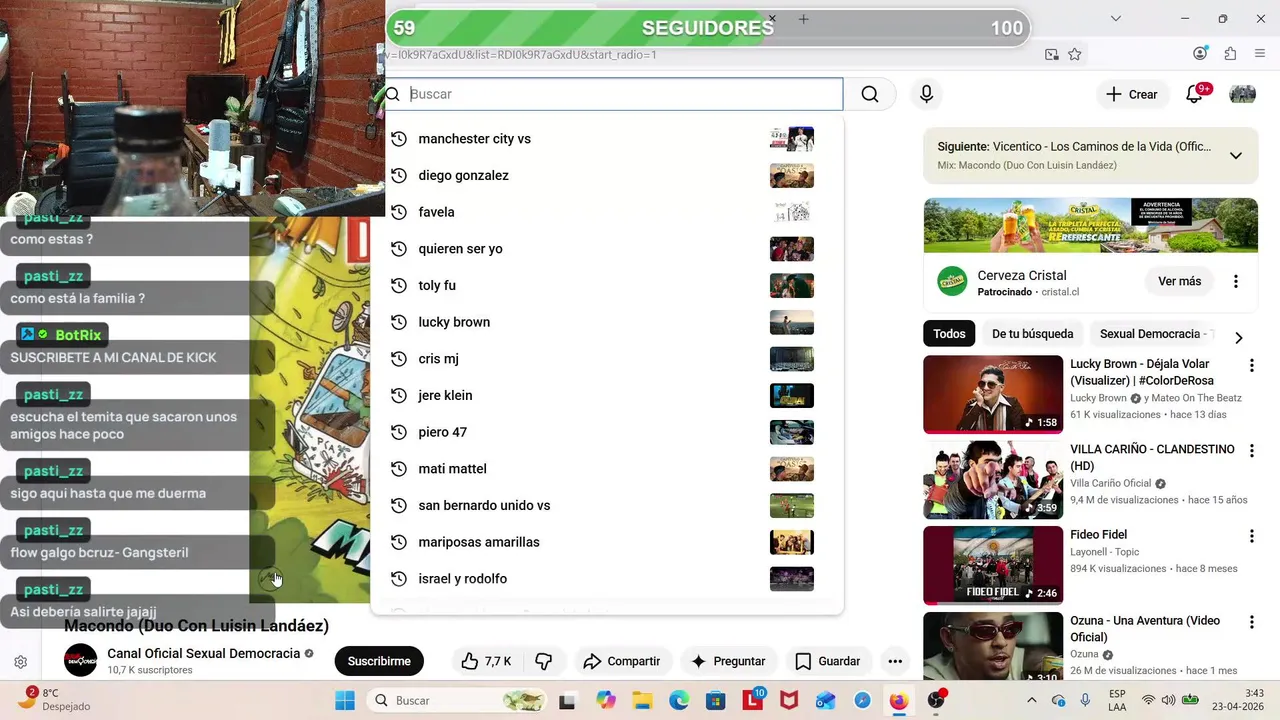The width and height of the screenshot is (1280, 720).
Task: Open Ozuna Una Aventura video title
Action: (1145, 629)
